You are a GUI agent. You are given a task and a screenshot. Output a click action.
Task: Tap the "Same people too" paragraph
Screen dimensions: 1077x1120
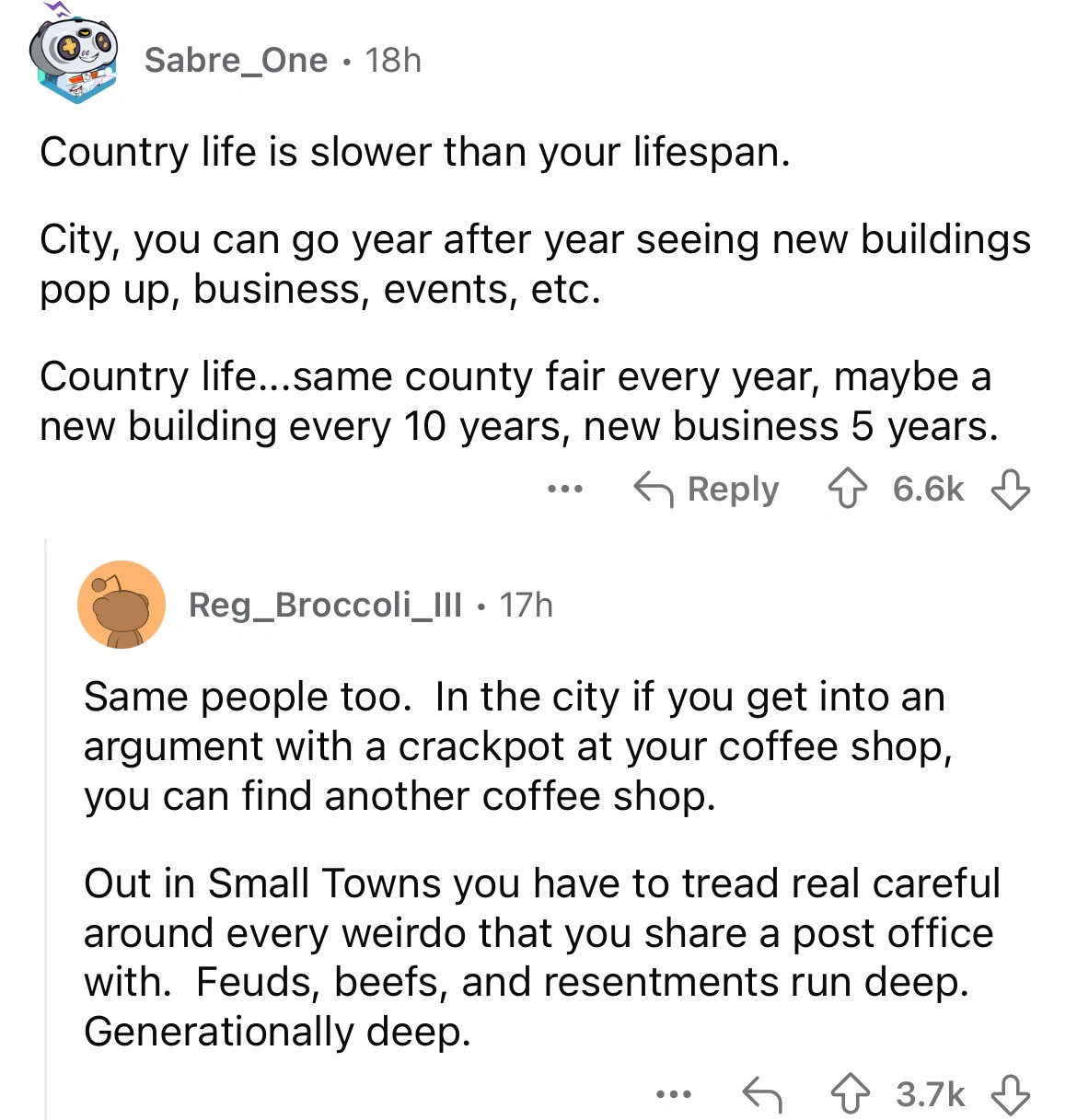515,746
